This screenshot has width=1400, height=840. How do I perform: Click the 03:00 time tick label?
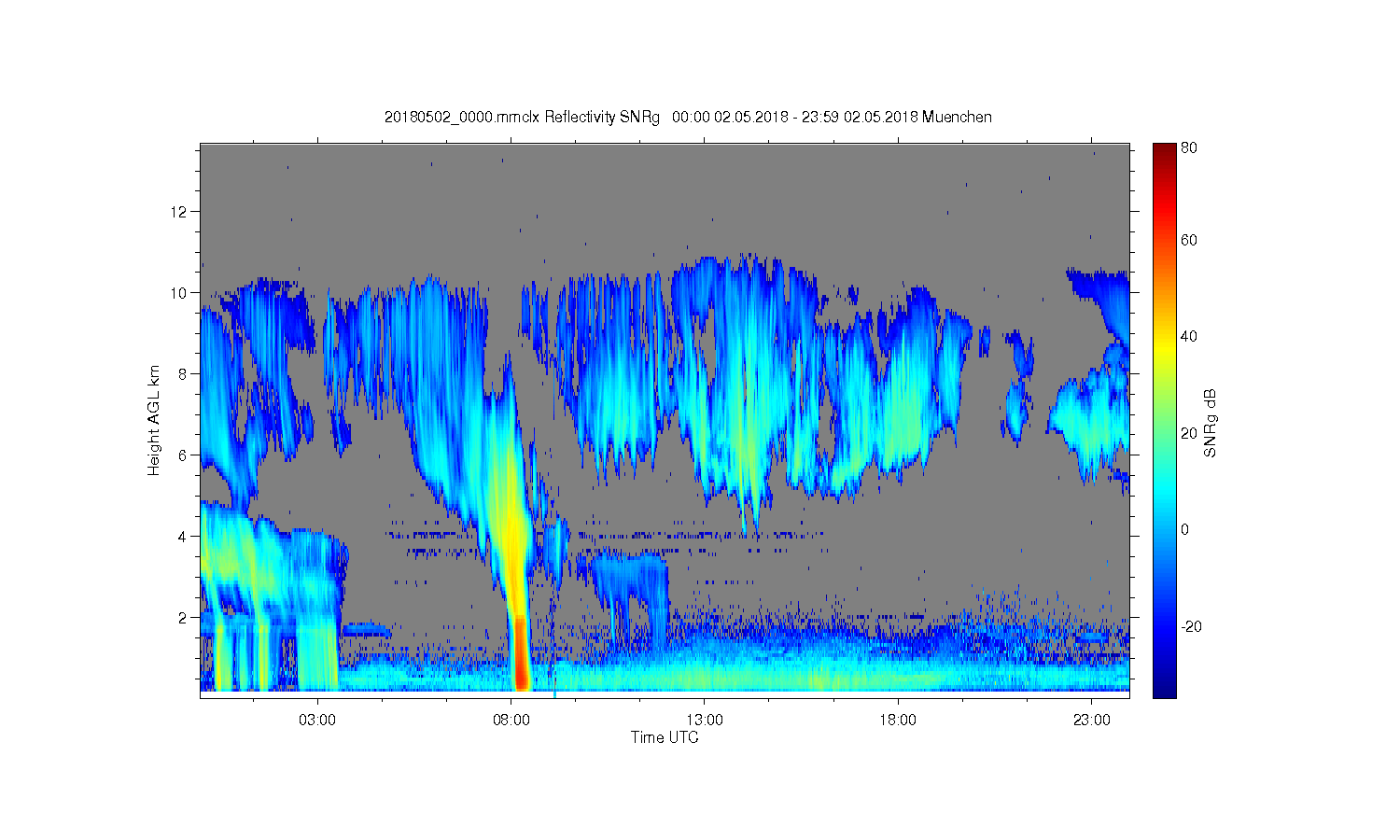[317, 721]
